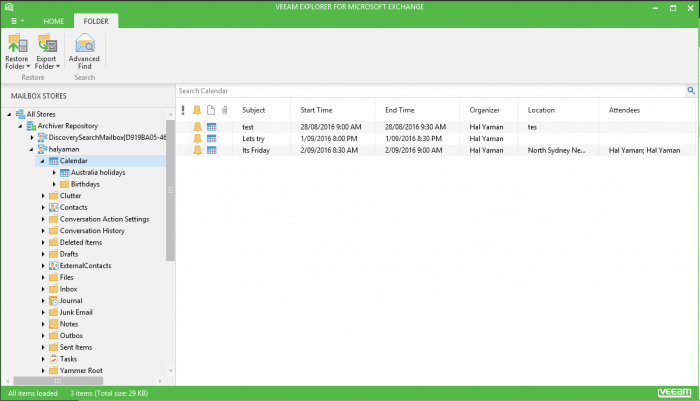Click the search magnifier icon
The height and width of the screenshot is (401, 700).
pyautogui.click(x=691, y=91)
